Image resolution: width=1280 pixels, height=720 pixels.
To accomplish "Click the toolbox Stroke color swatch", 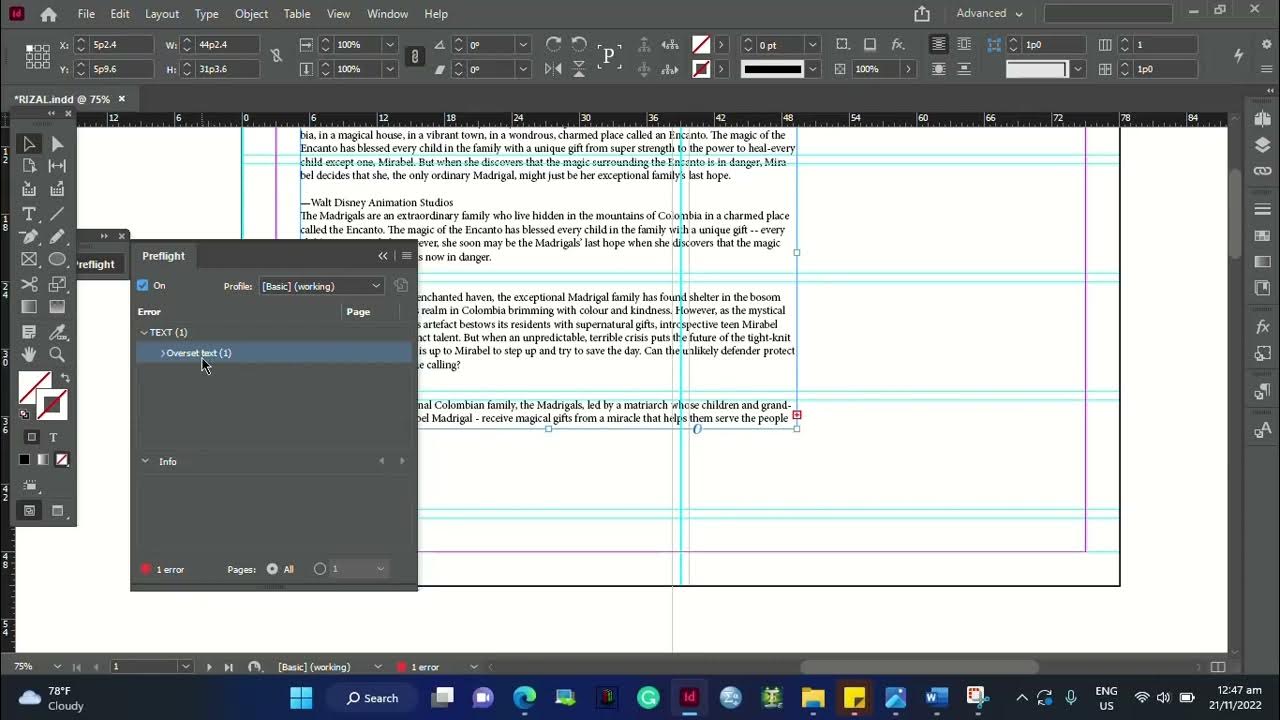I will (x=52, y=404).
